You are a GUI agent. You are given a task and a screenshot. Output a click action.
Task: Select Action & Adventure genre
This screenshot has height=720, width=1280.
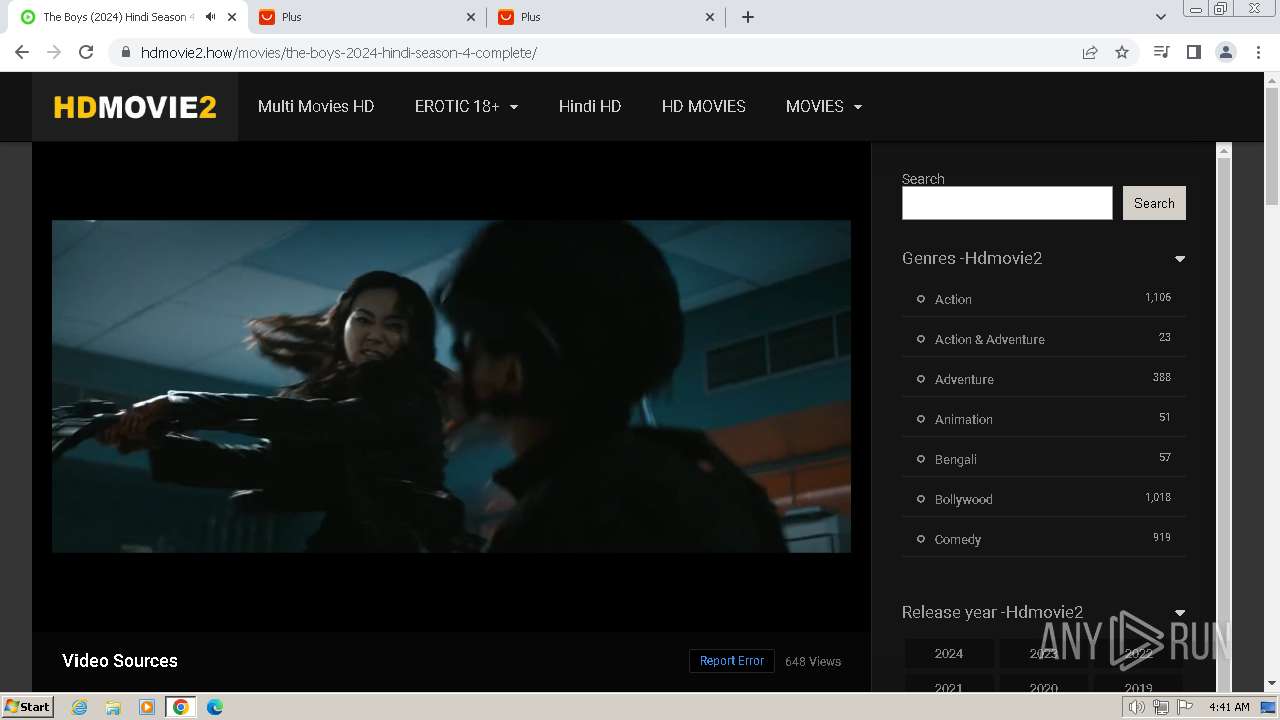point(989,339)
